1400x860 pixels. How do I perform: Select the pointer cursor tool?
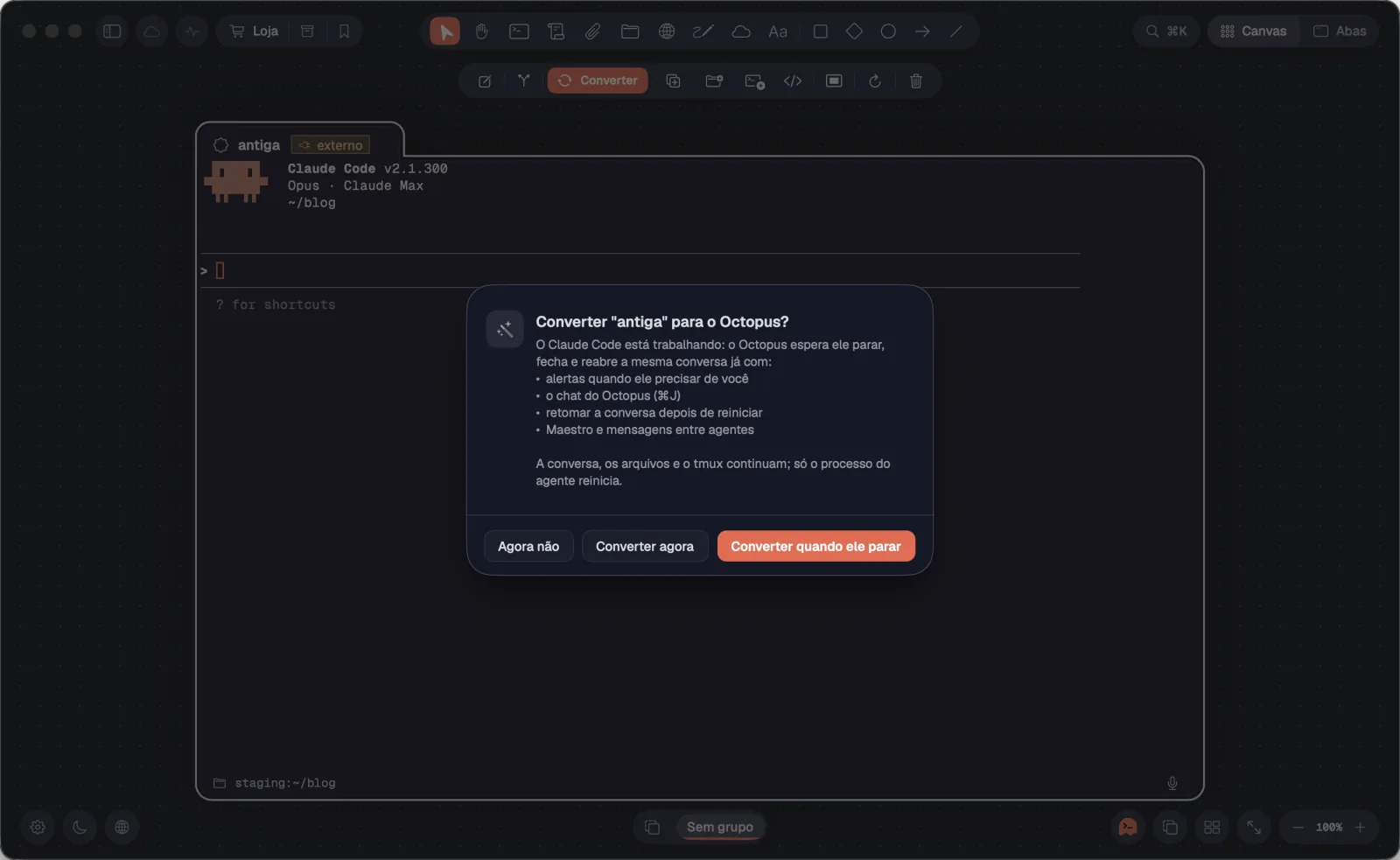444,31
